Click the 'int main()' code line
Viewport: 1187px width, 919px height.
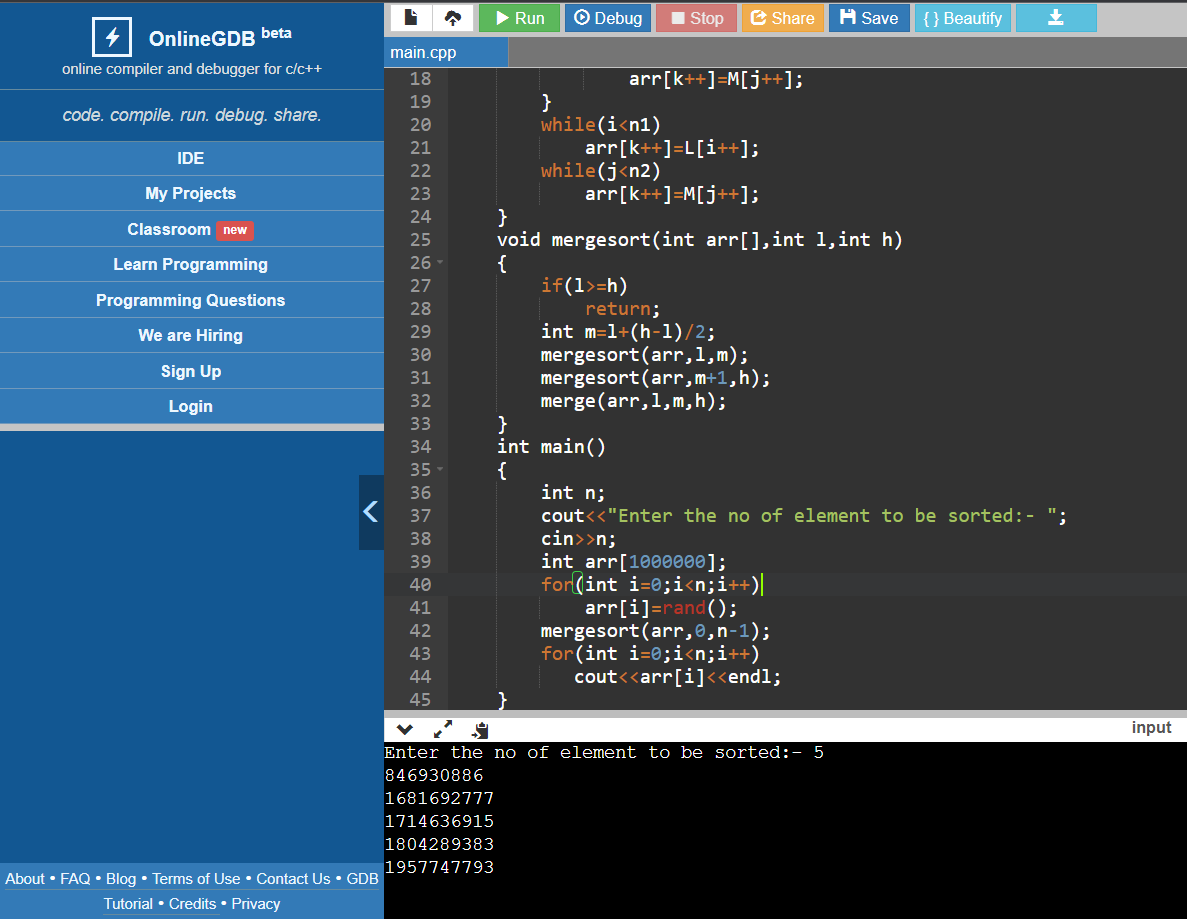[x=551, y=447]
